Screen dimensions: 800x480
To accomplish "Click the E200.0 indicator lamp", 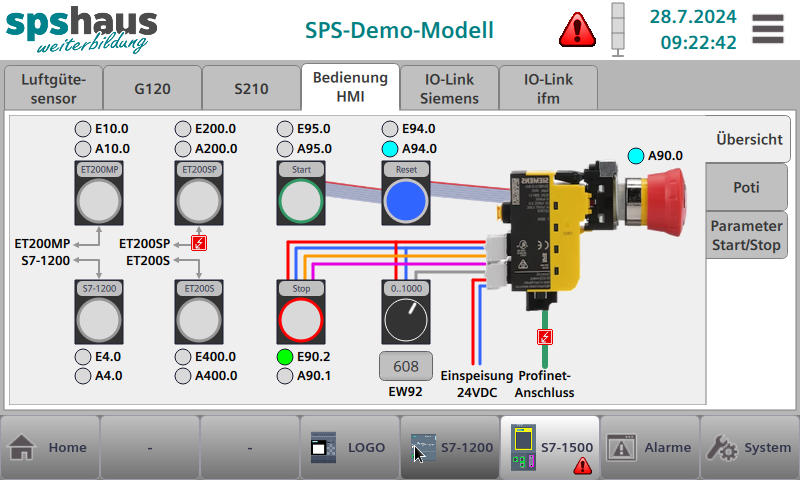I will click(x=183, y=129).
